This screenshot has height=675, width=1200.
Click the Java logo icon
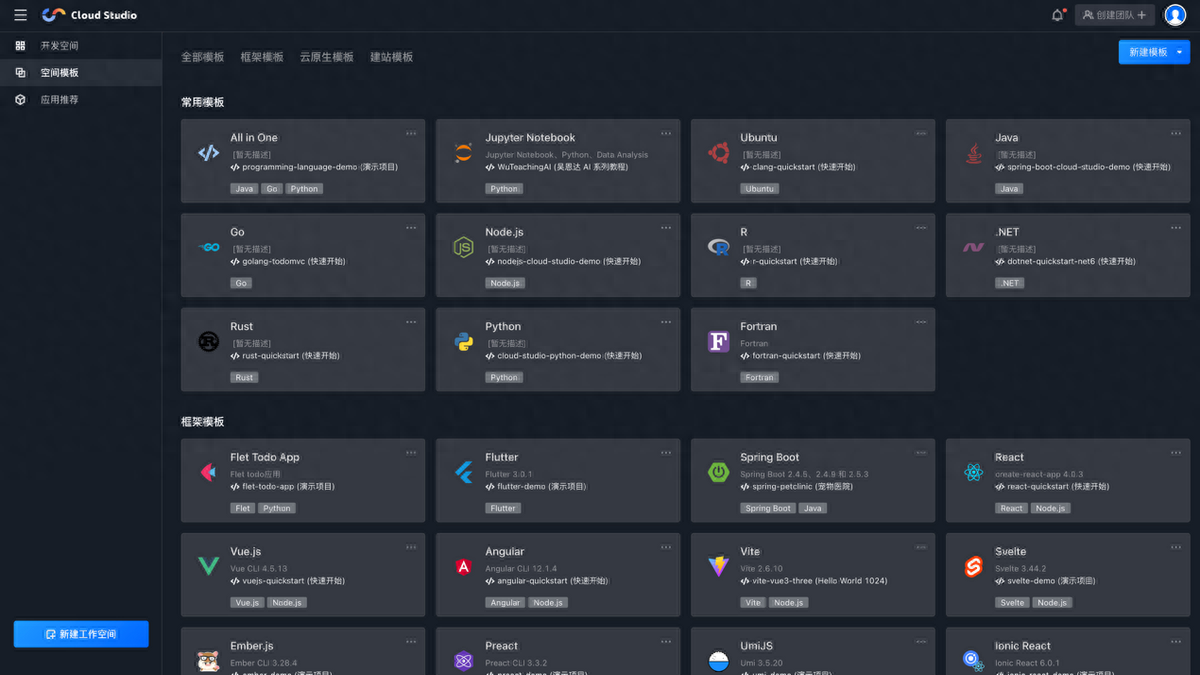point(973,153)
